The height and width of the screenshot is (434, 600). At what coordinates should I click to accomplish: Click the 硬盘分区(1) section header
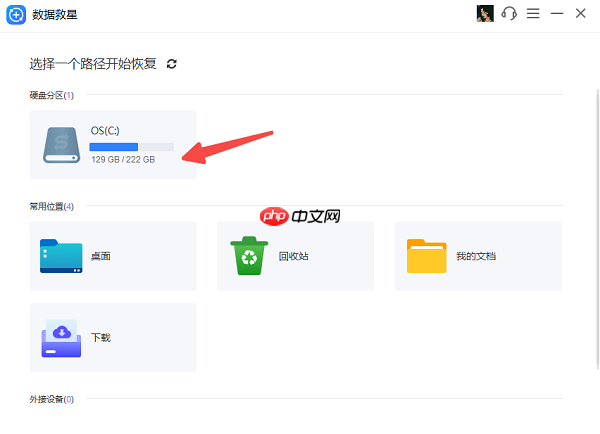click(x=51, y=95)
